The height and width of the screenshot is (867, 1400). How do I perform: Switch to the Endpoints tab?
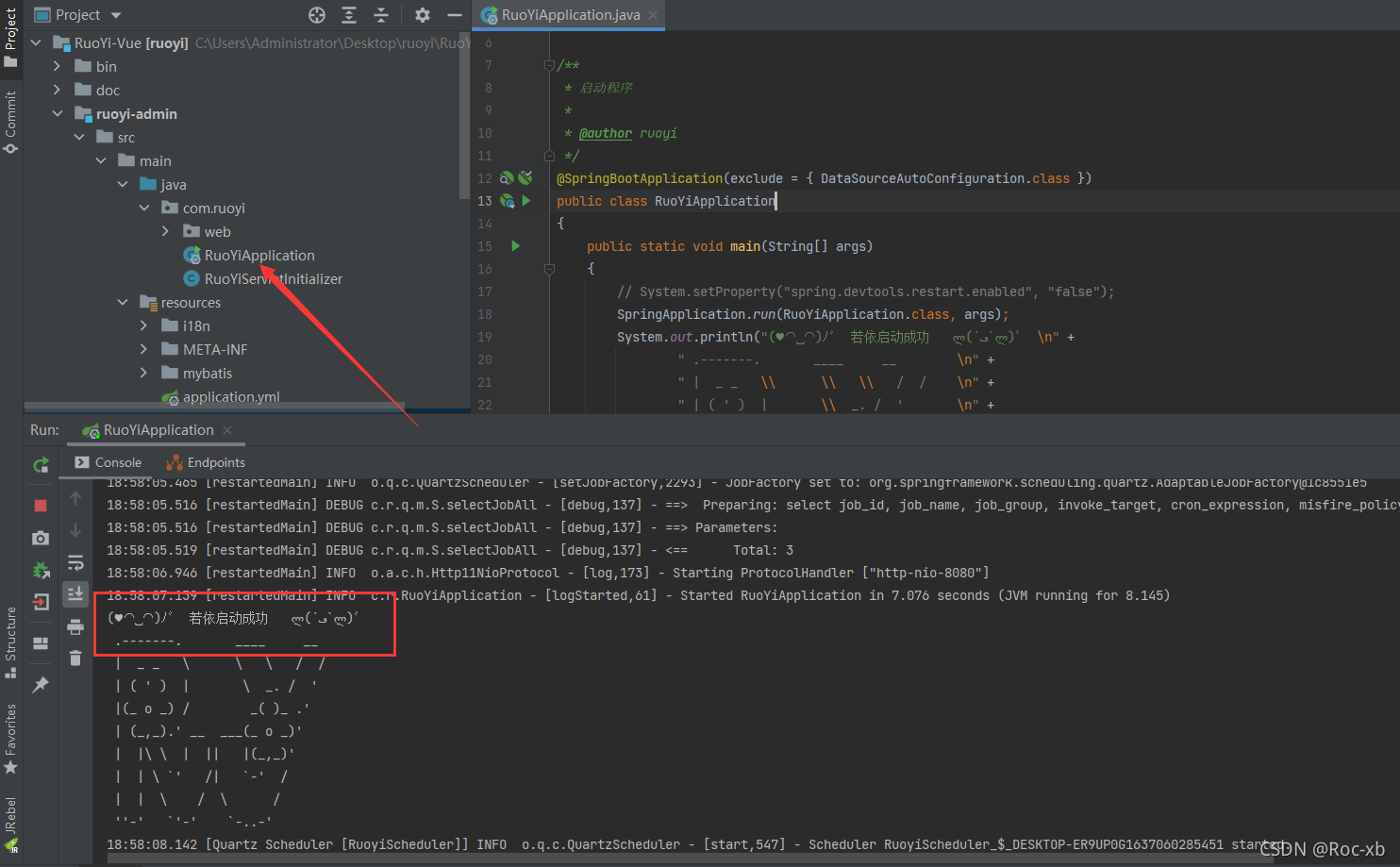[x=206, y=462]
